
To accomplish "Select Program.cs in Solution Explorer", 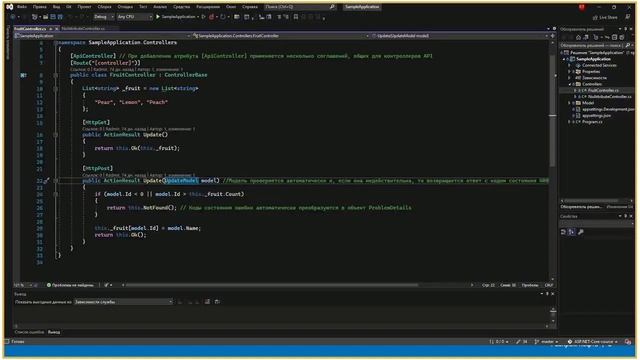I will (x=591, y=122).
